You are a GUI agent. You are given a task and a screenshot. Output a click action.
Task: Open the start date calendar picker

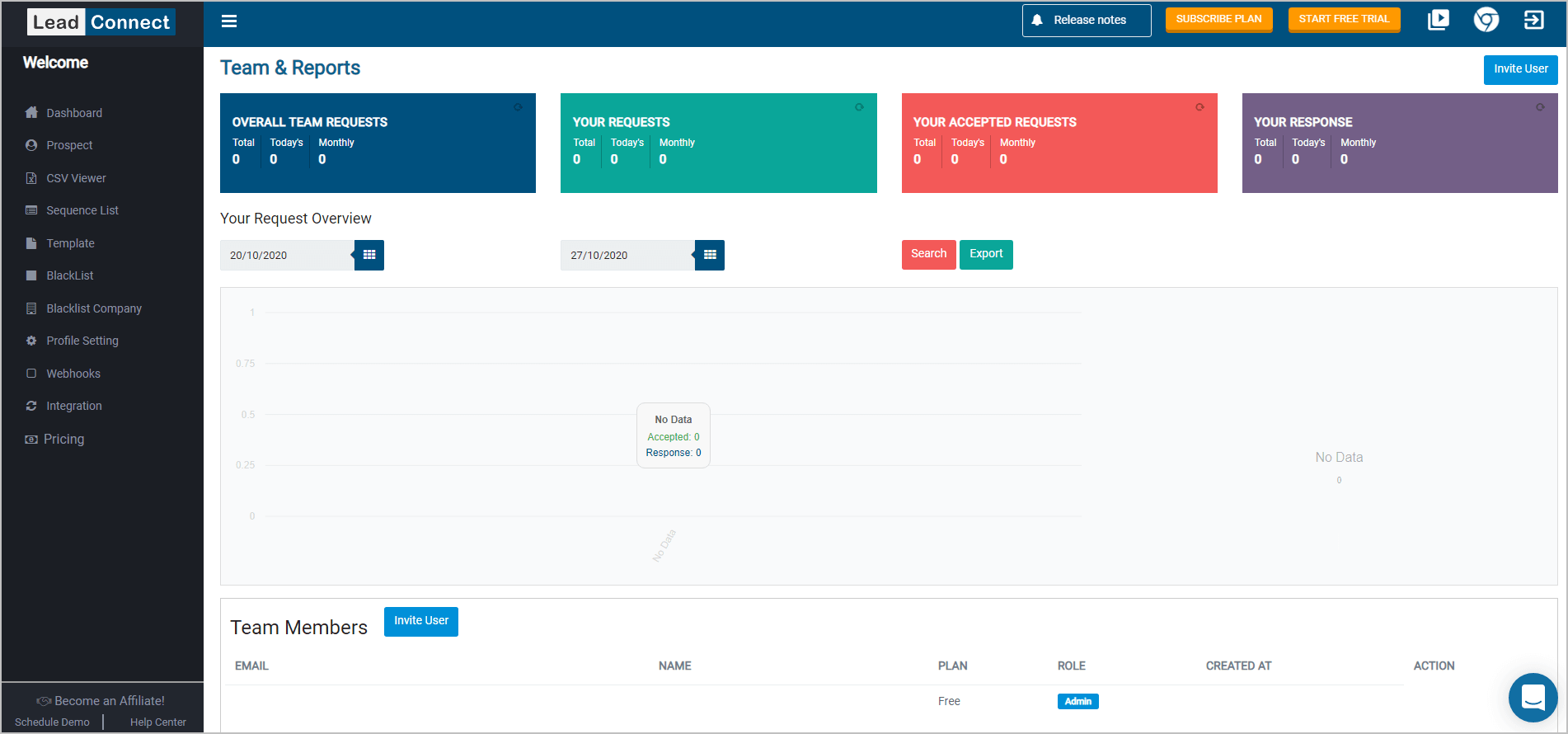point(369,255)
